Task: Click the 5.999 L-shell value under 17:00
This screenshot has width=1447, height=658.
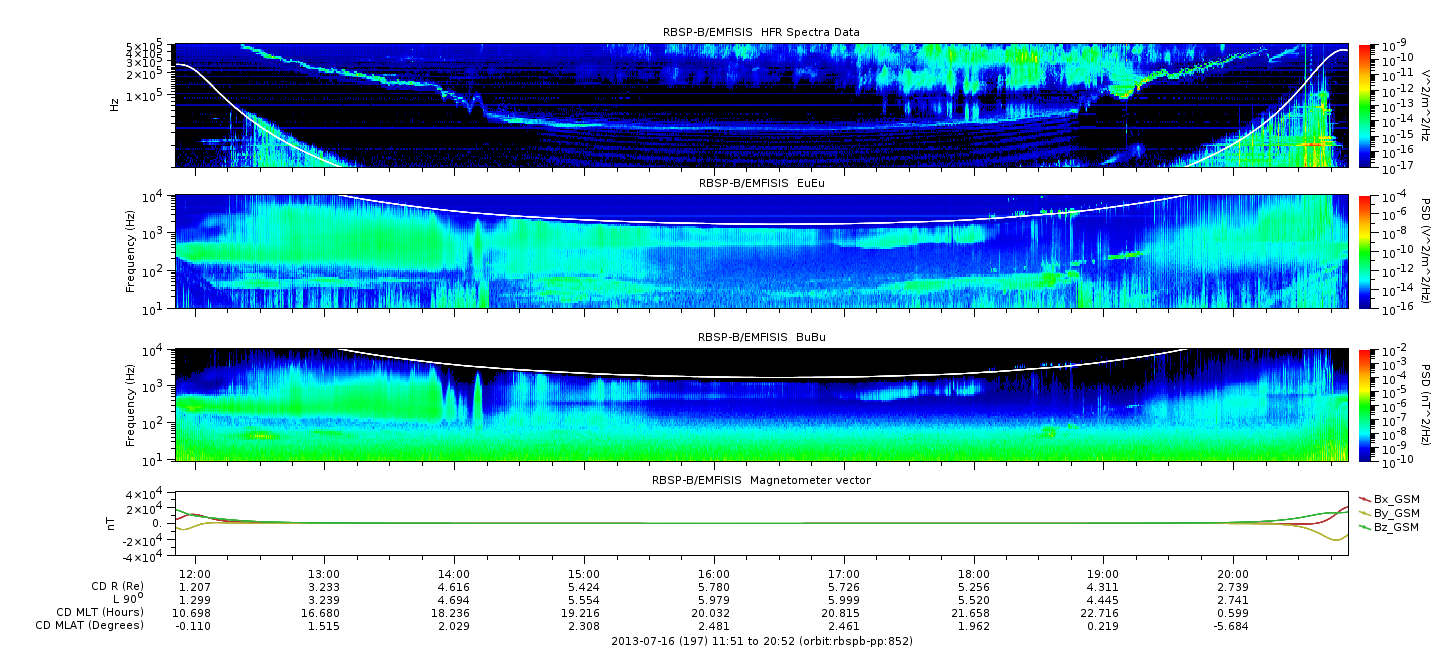Action: pos(843,599)
